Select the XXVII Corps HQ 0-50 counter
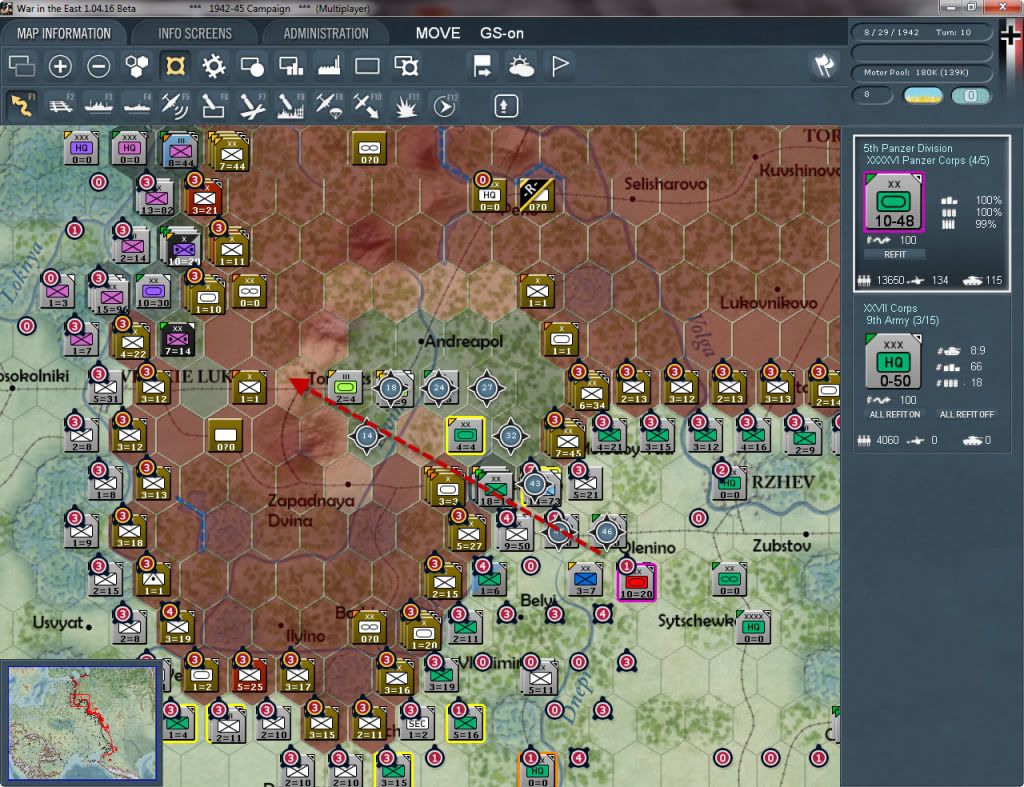1024x787 pixels. point(893,362)
